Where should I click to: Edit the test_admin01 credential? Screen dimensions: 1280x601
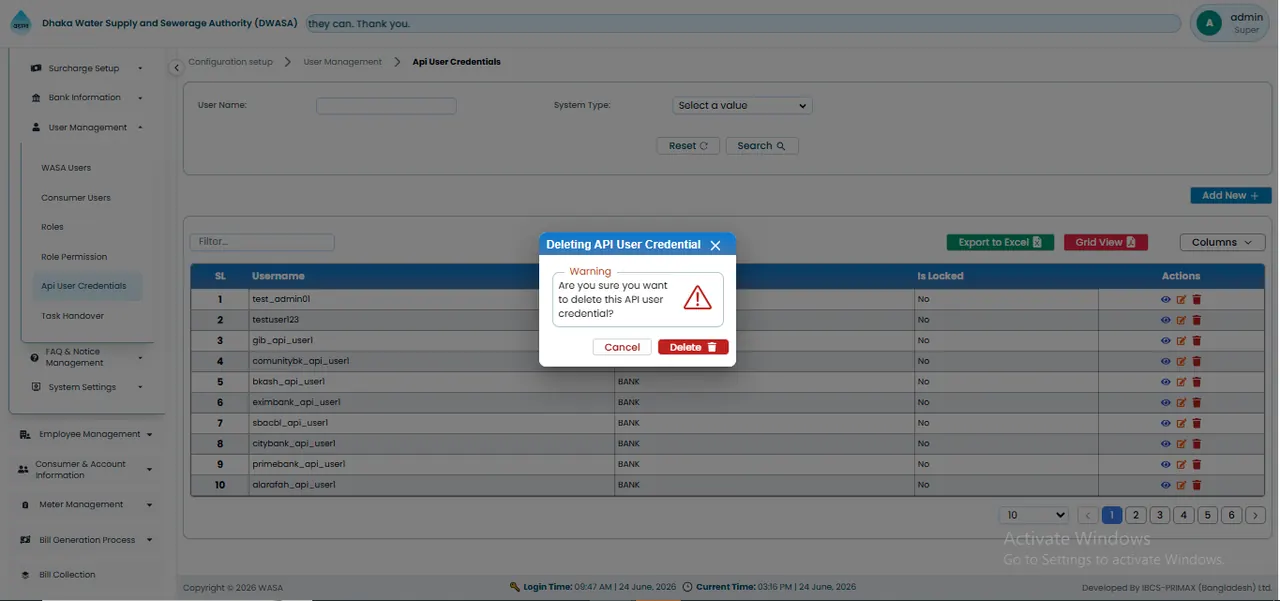point(1181,299)
